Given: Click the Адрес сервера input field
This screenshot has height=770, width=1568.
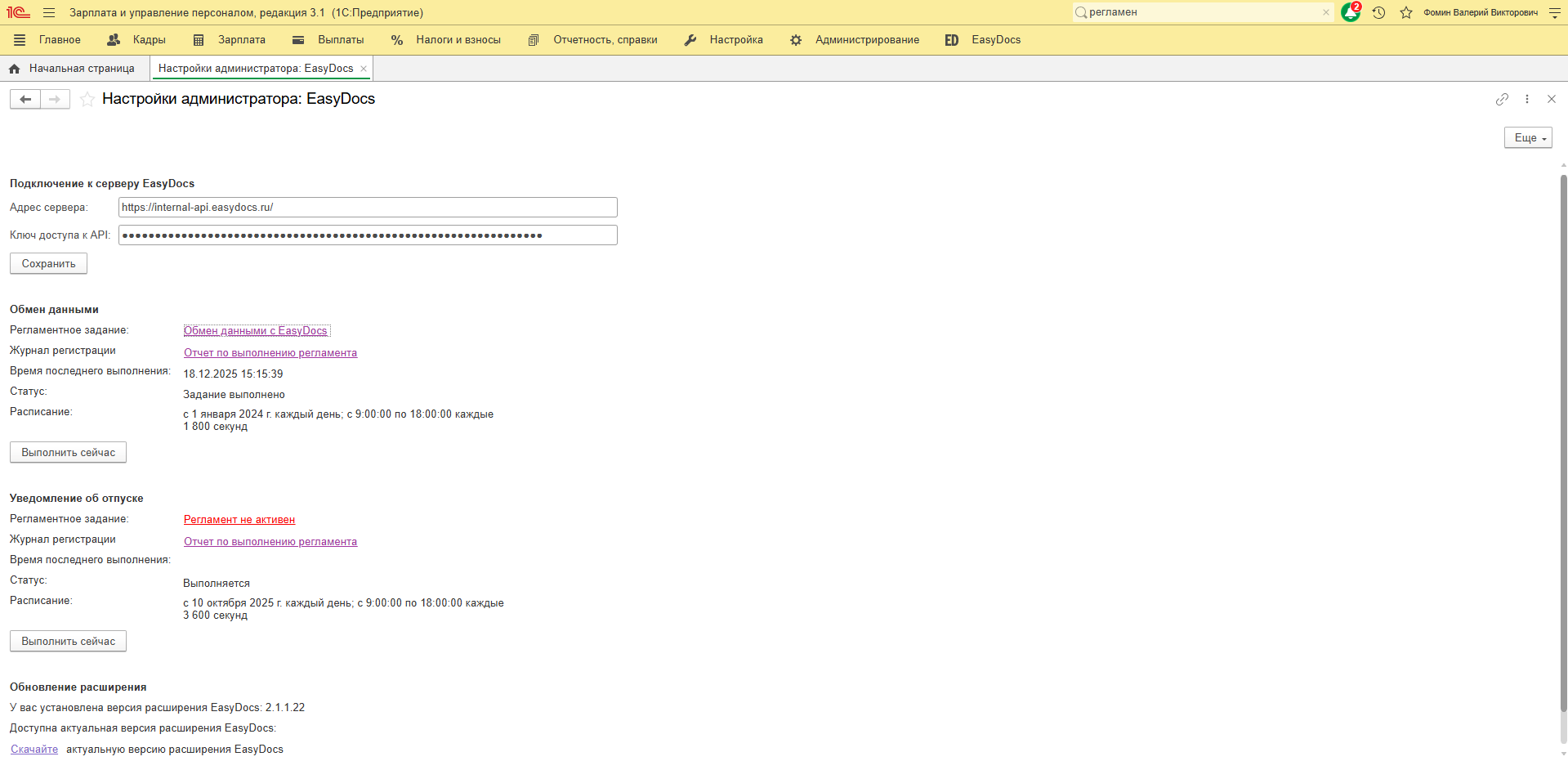Looking at the screenshot, I should tap(368, 208).
